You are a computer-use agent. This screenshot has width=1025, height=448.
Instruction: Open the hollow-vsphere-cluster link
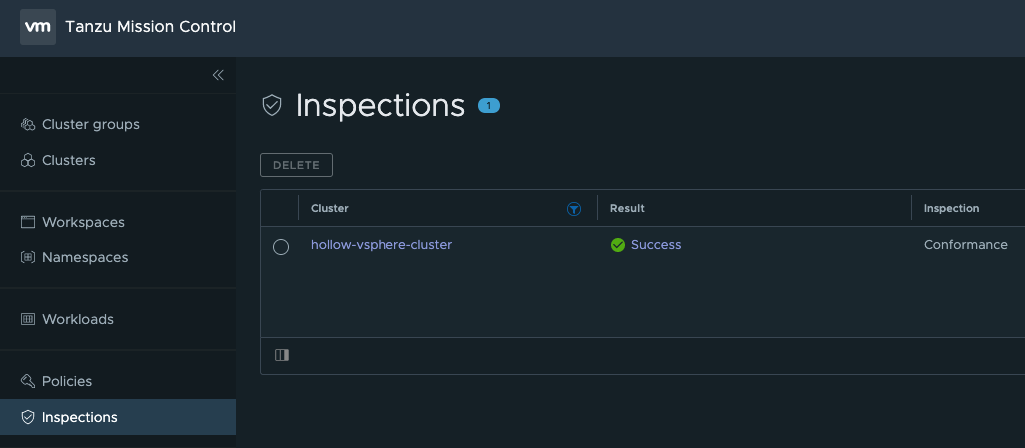[x=381, y=245]
